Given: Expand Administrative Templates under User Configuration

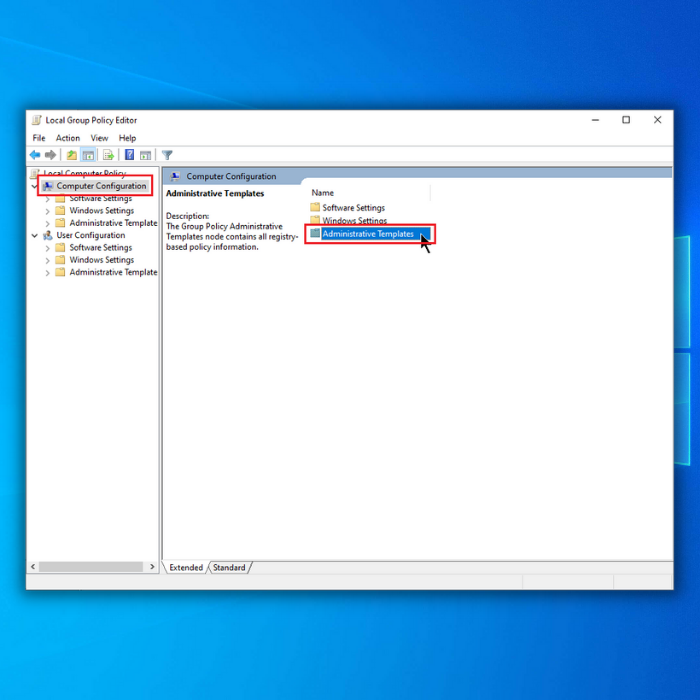Looking at the screenshot, I should coord(47,273).
